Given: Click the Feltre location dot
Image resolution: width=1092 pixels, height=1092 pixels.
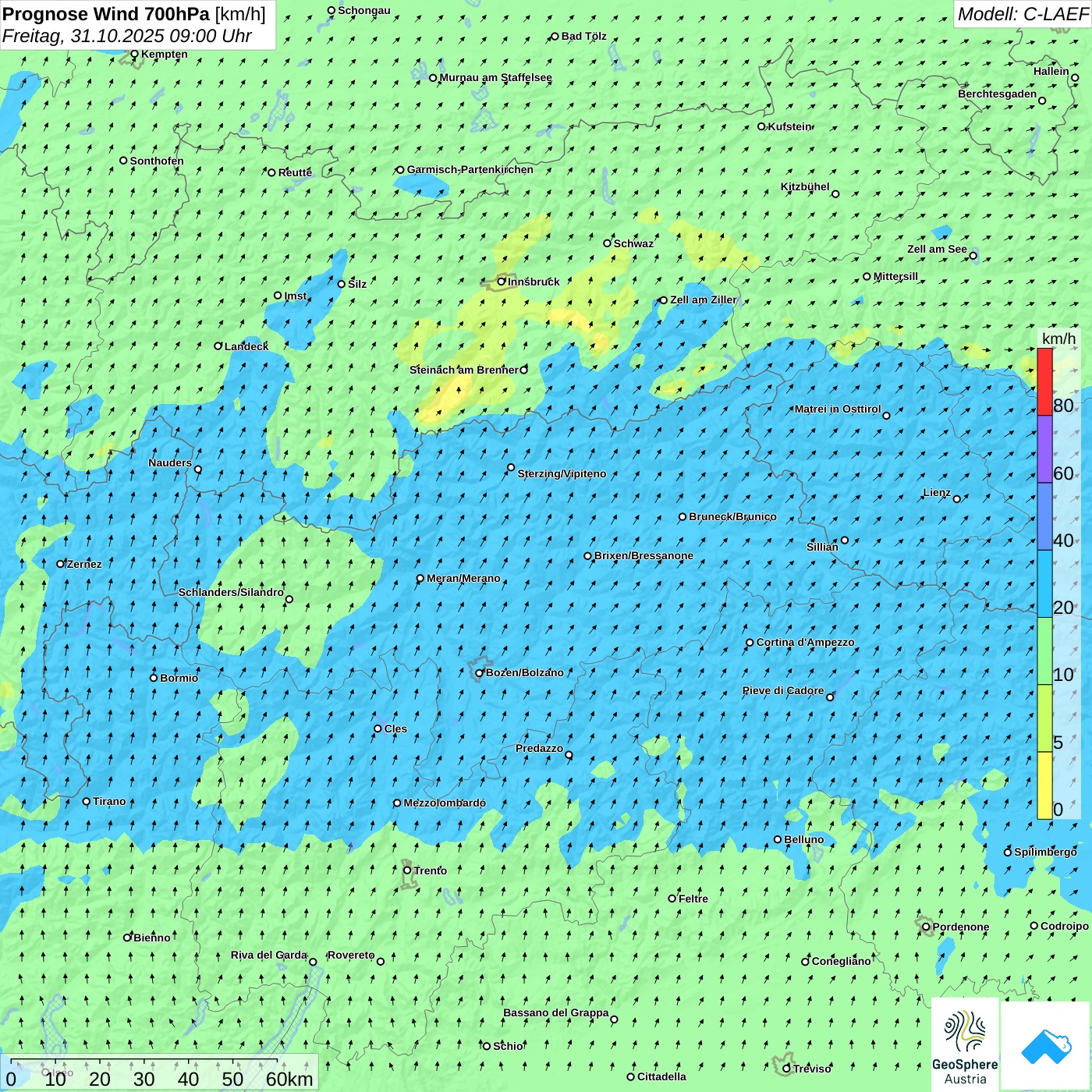Looking at the screenshot, I should (672, 899).
